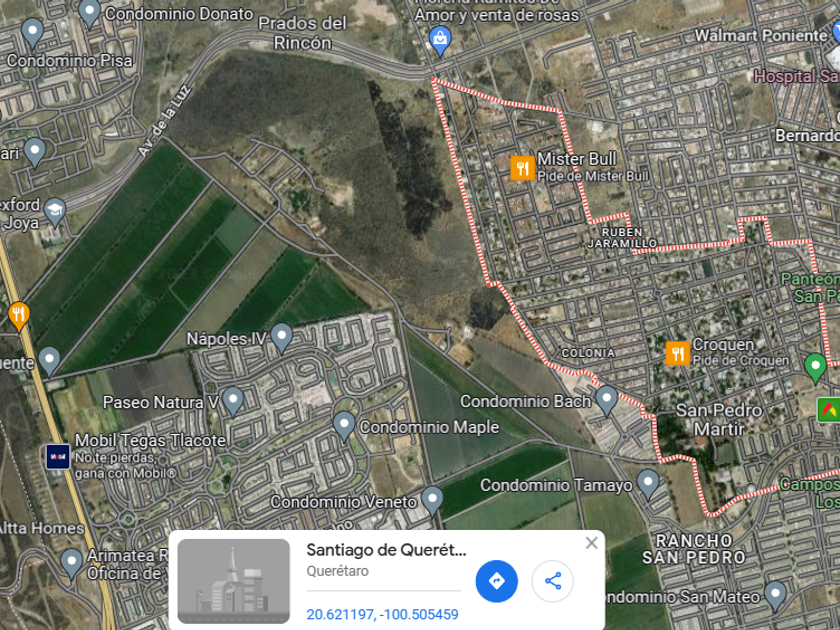
Task: Click the Nápoles IV location pin
Action: (281, 338)
